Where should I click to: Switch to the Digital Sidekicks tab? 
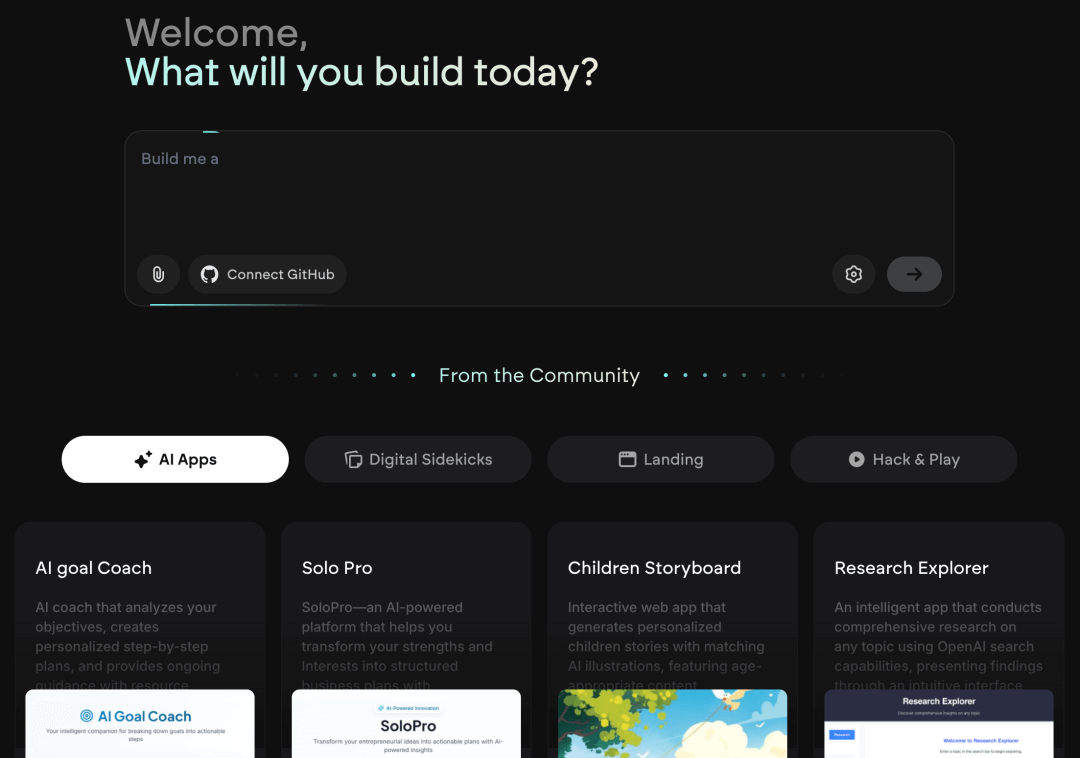pyautogui.click(x=418, y=460)
